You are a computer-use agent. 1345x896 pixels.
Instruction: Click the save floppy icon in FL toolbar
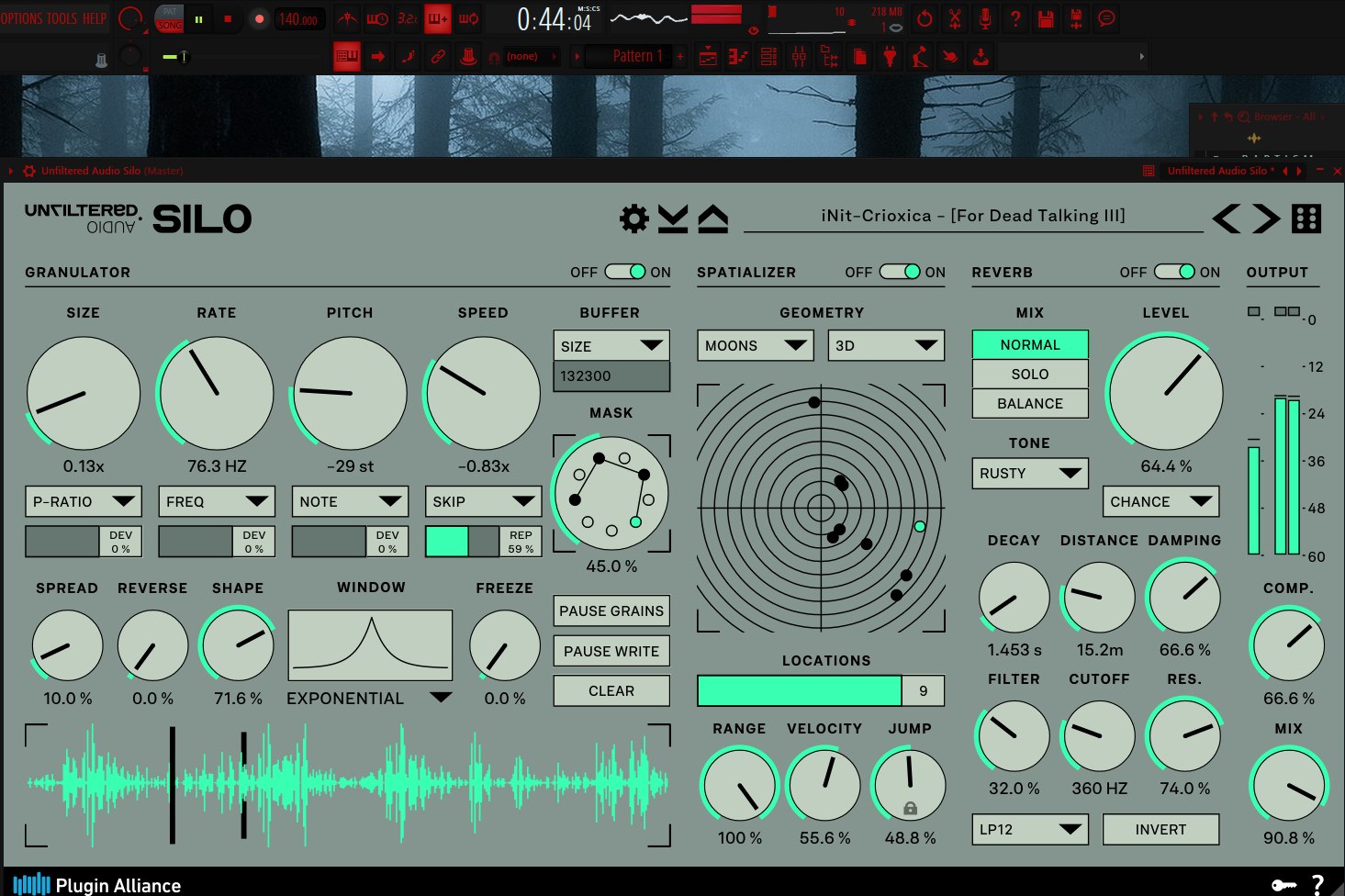[1045, 18]
